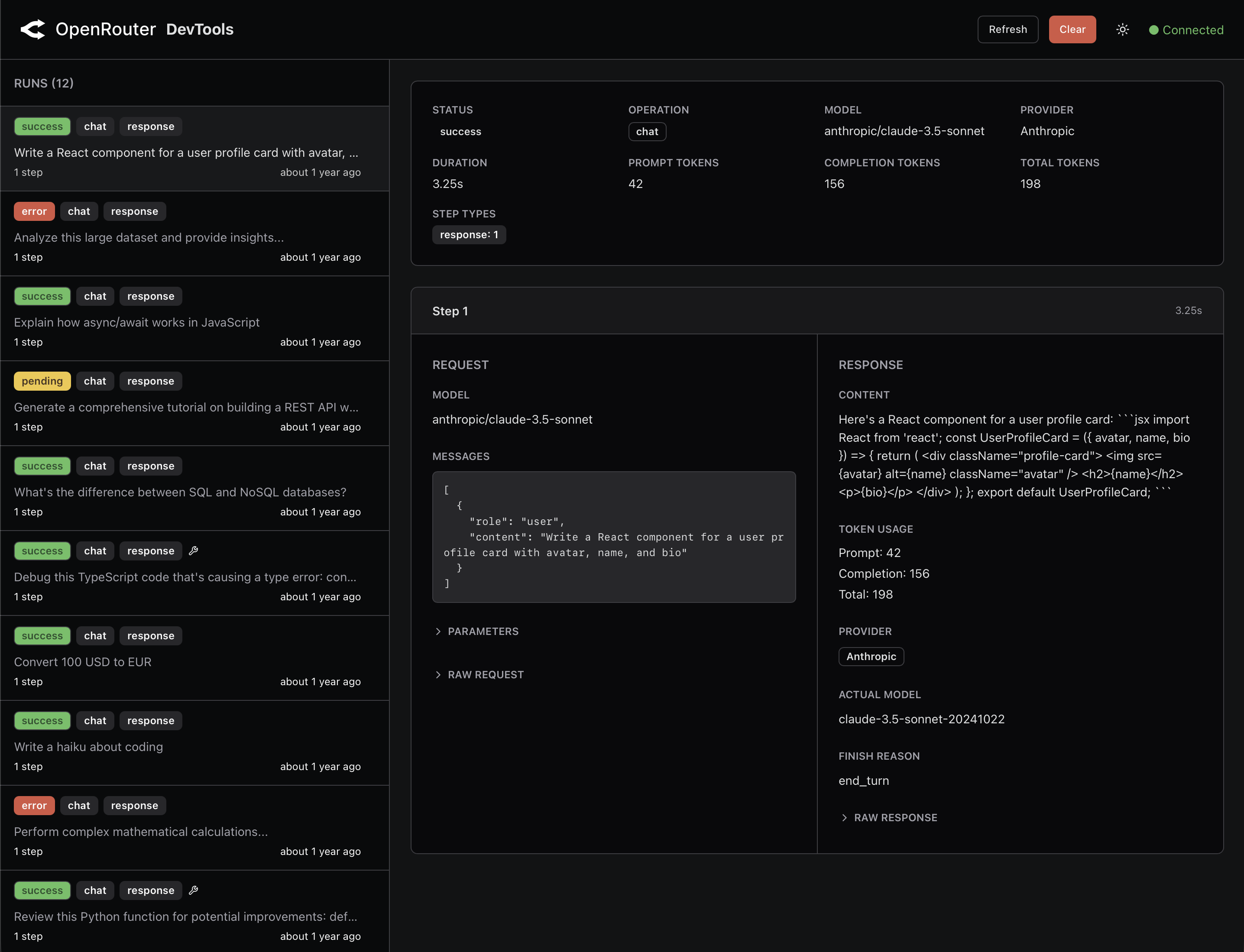Toggle the chat operation badge in the details panel
This screenshot has width=1244, height=952.
(647, 132)
